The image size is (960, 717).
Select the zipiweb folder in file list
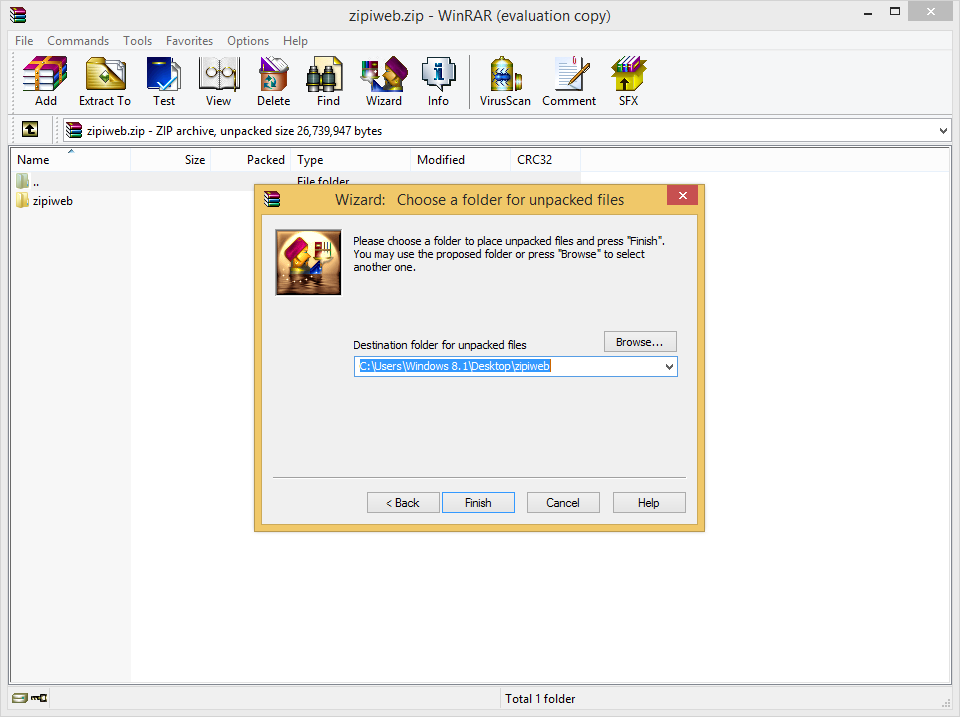tap(44, 201)
